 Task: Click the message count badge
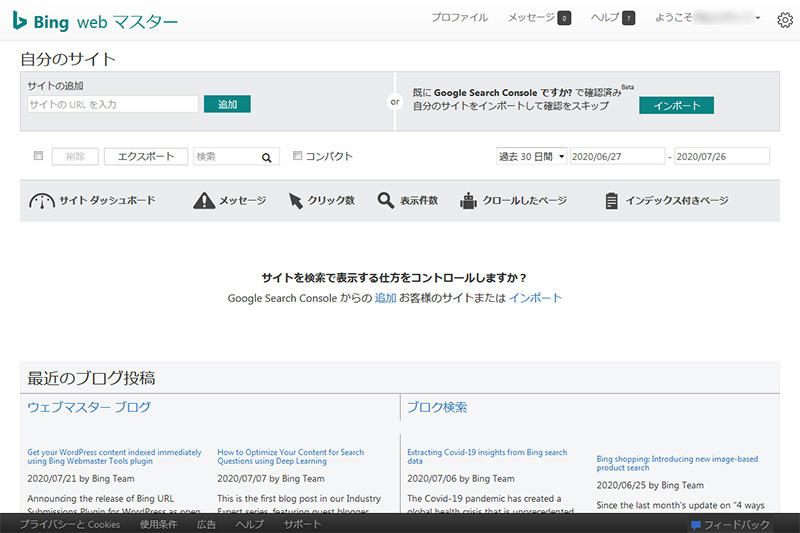pyautogui.click(x=564, y=18)
